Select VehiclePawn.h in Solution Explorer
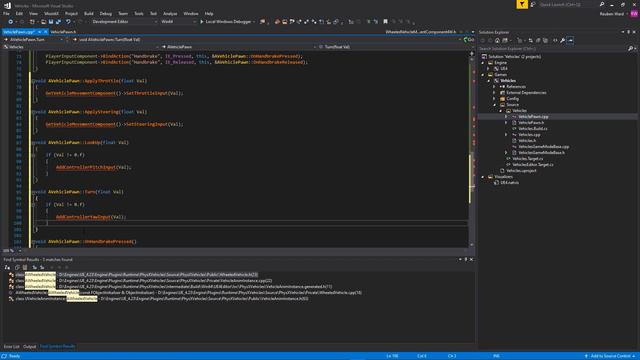The image size is (640, 360). (x=531, y=122)
